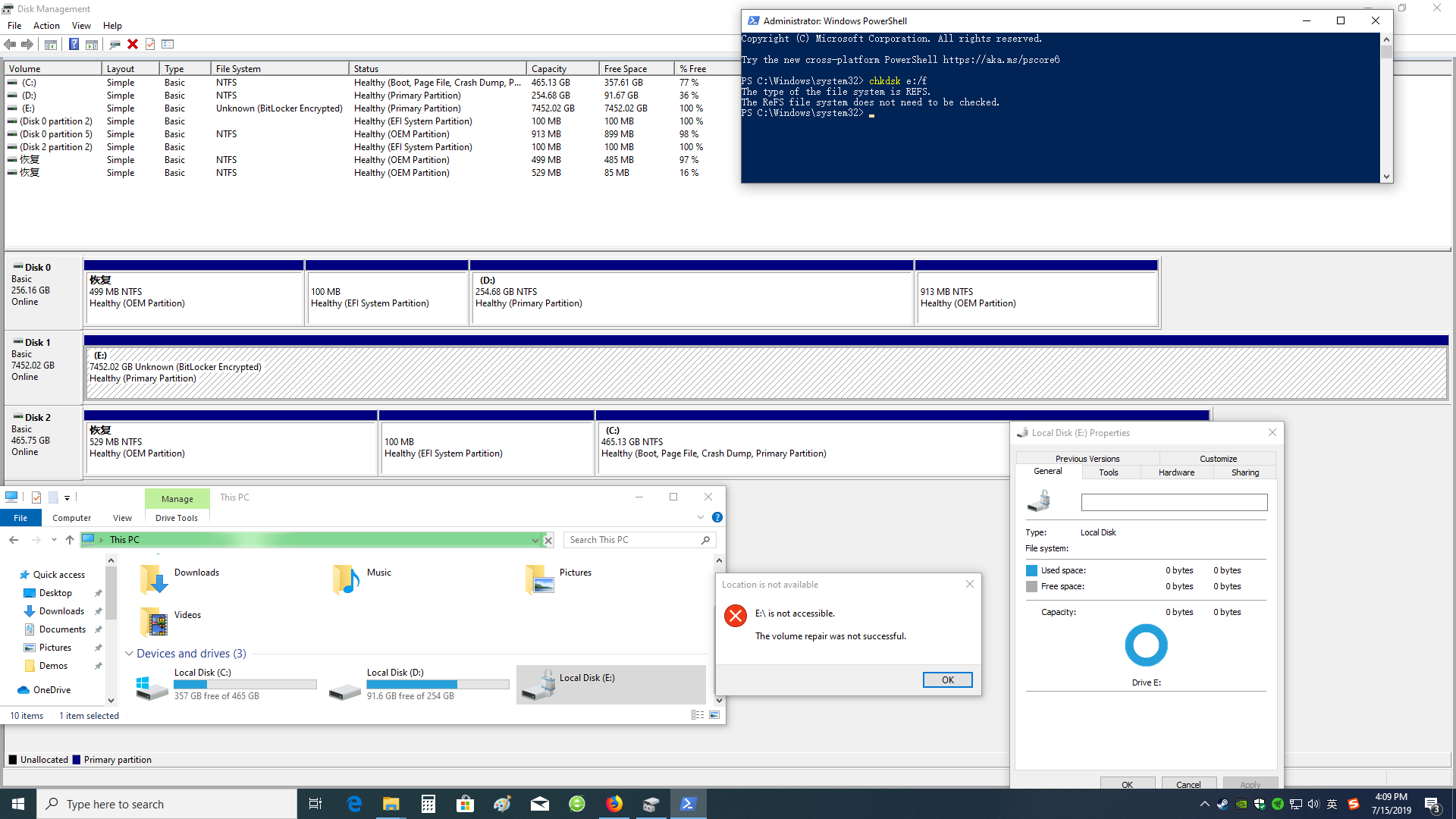1456x819 pixels.
Task: Launch Firefox from the taskbar
Action: click(614, 804)
